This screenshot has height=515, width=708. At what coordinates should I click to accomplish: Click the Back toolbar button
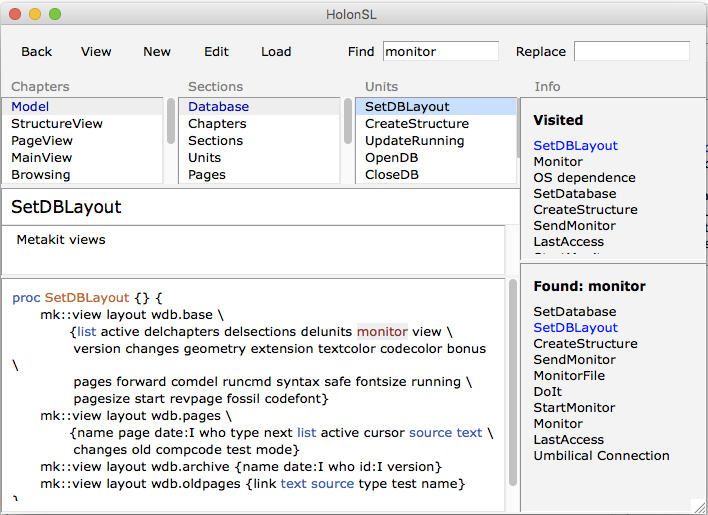pos(37,51)
